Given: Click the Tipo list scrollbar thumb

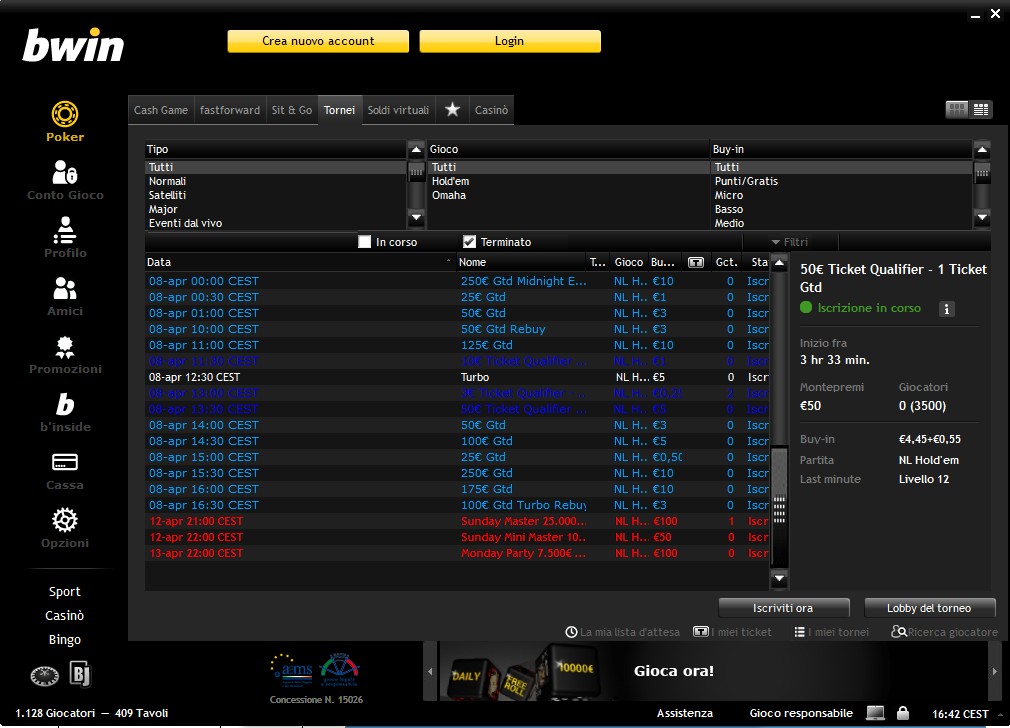Looking at the screenshot, I should (x=416, y=172).
